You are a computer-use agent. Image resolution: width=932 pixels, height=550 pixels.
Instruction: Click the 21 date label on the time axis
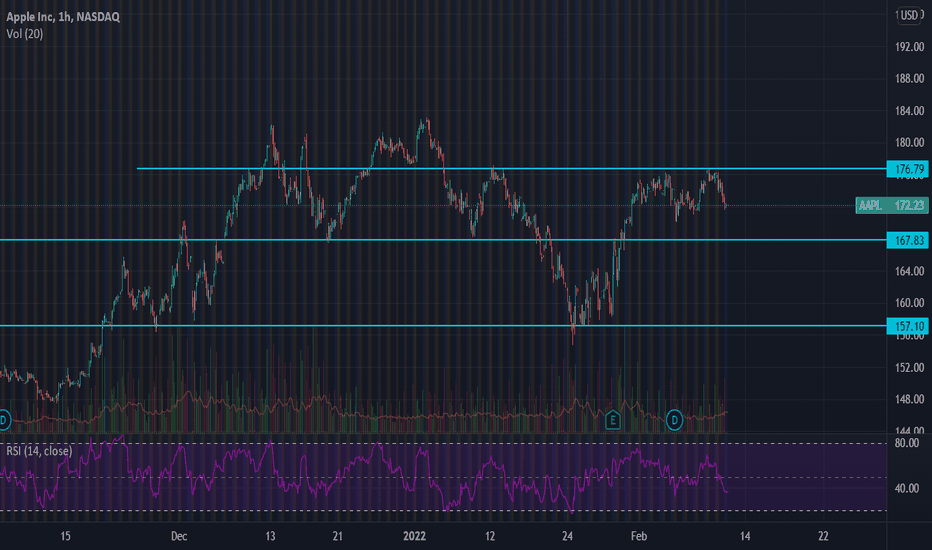click(338, 536)
